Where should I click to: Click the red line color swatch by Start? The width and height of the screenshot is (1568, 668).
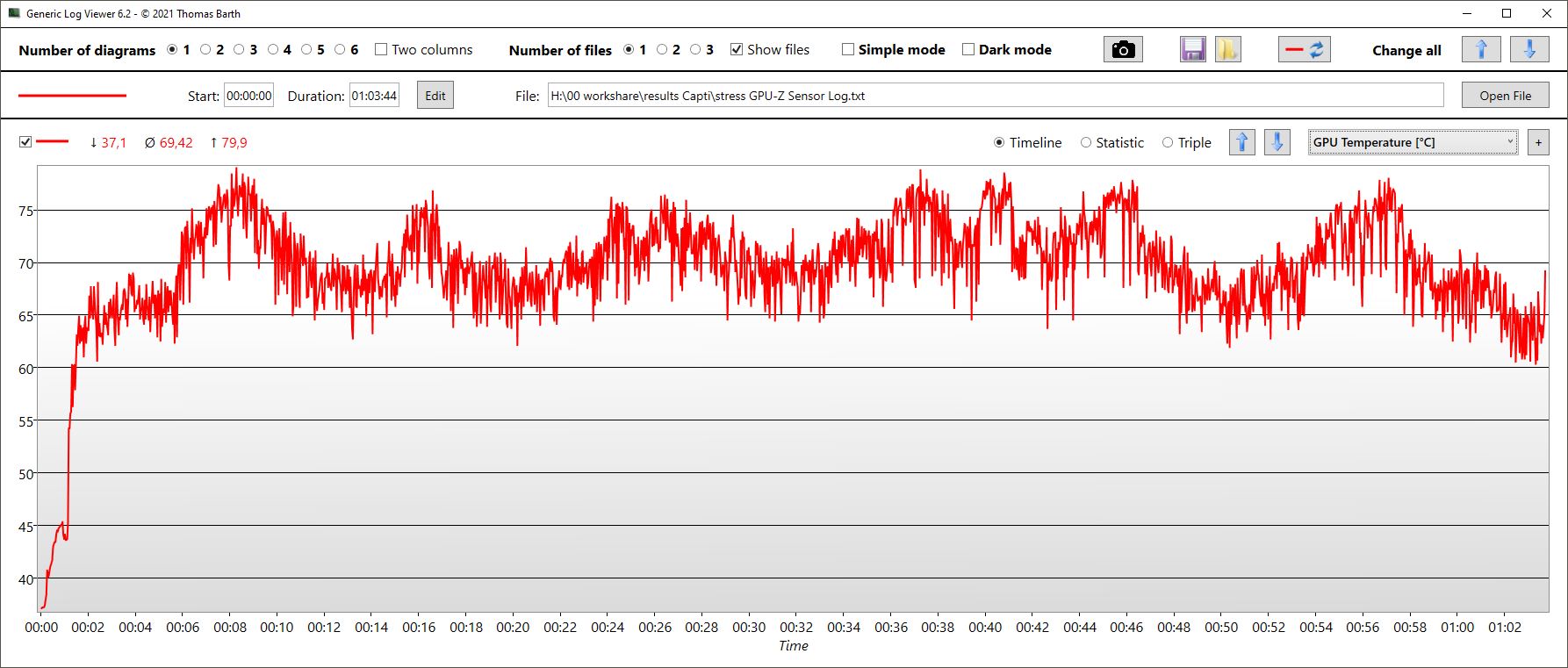coord(72,96)
